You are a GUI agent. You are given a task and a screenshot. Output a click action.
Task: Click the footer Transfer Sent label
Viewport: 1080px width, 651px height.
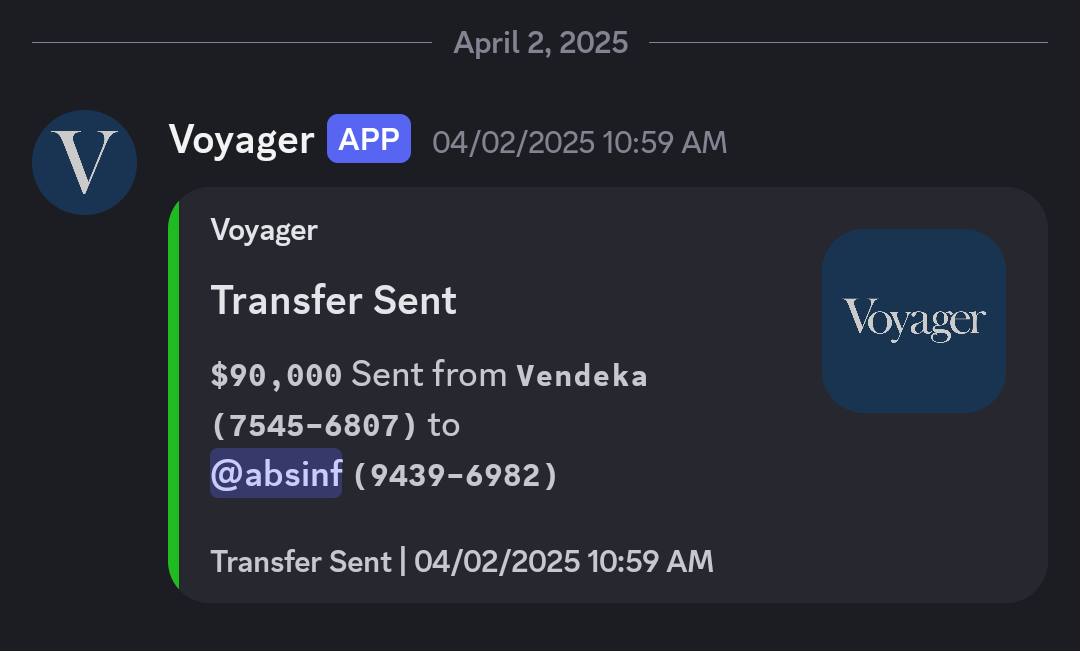pyautogui.click(x=301, y=561)
